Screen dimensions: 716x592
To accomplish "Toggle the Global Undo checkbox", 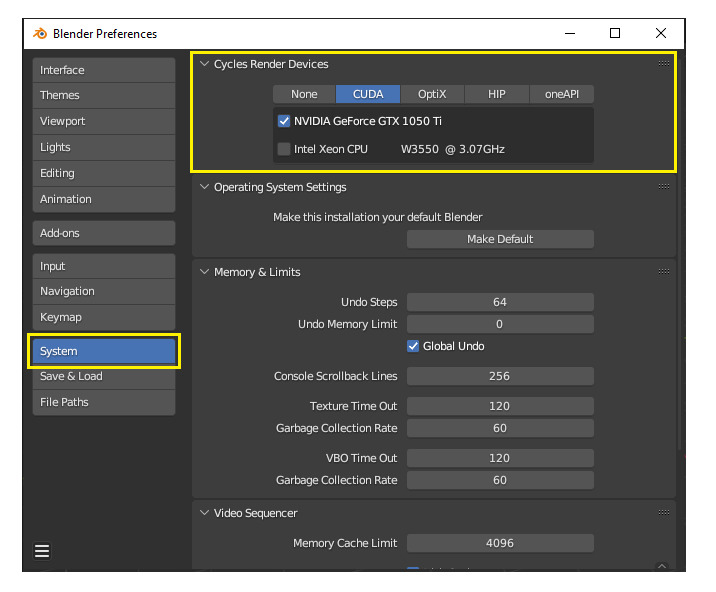I will pyautogui.click(x=413, y=346).
